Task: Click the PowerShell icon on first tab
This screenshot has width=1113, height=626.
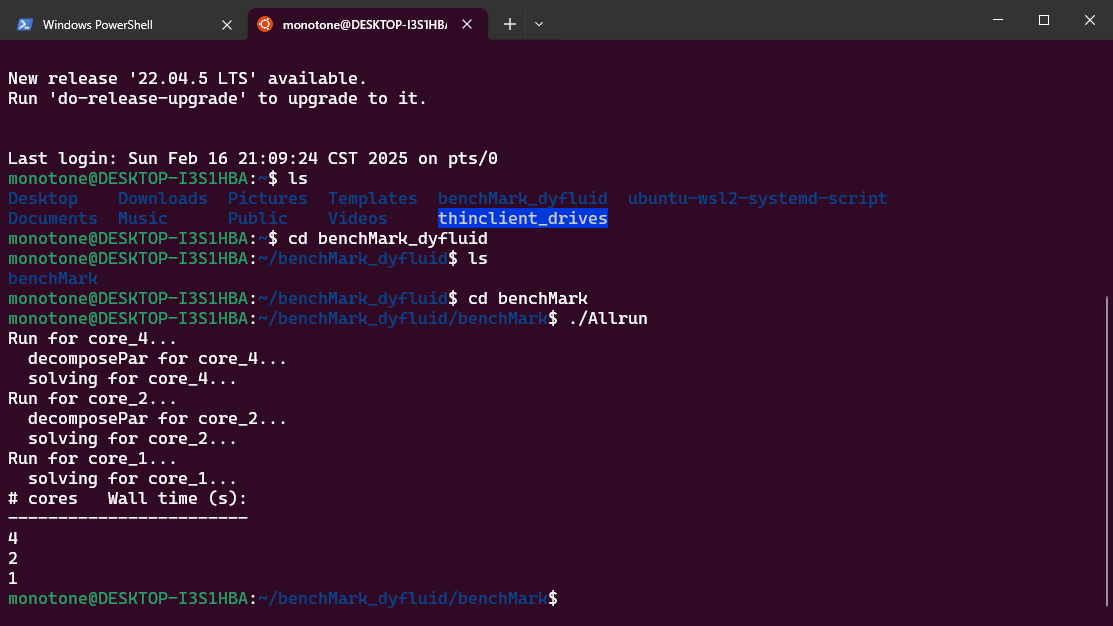Action: [x=25, y=25]
